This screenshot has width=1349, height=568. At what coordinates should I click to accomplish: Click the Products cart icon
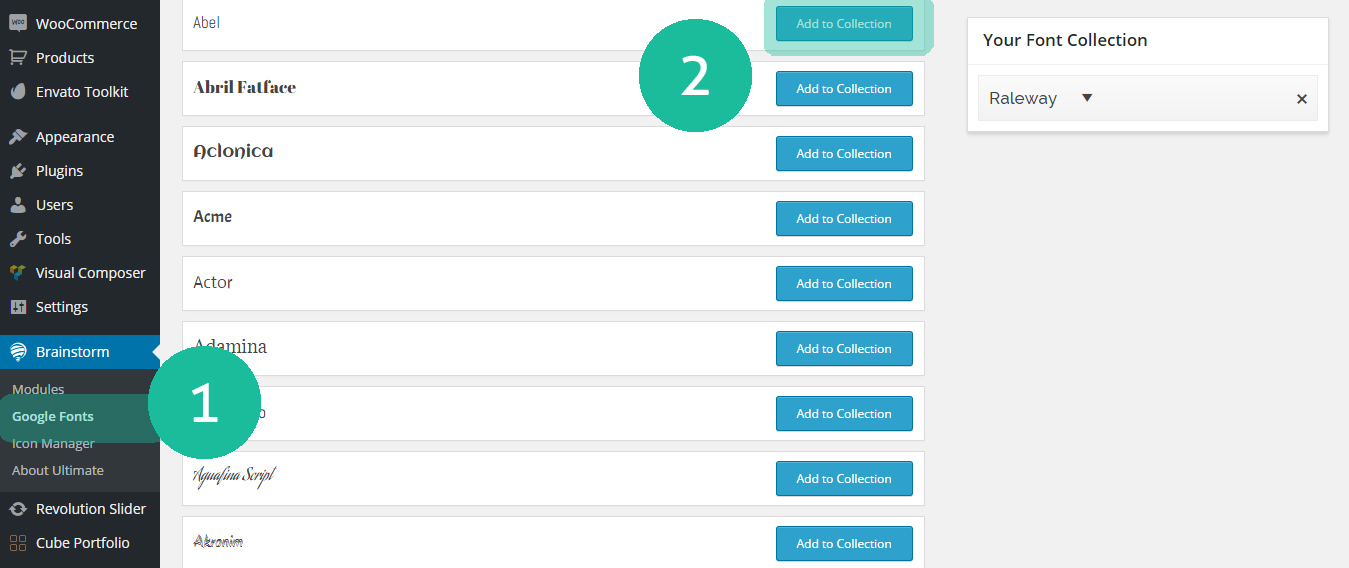point(18,57)
